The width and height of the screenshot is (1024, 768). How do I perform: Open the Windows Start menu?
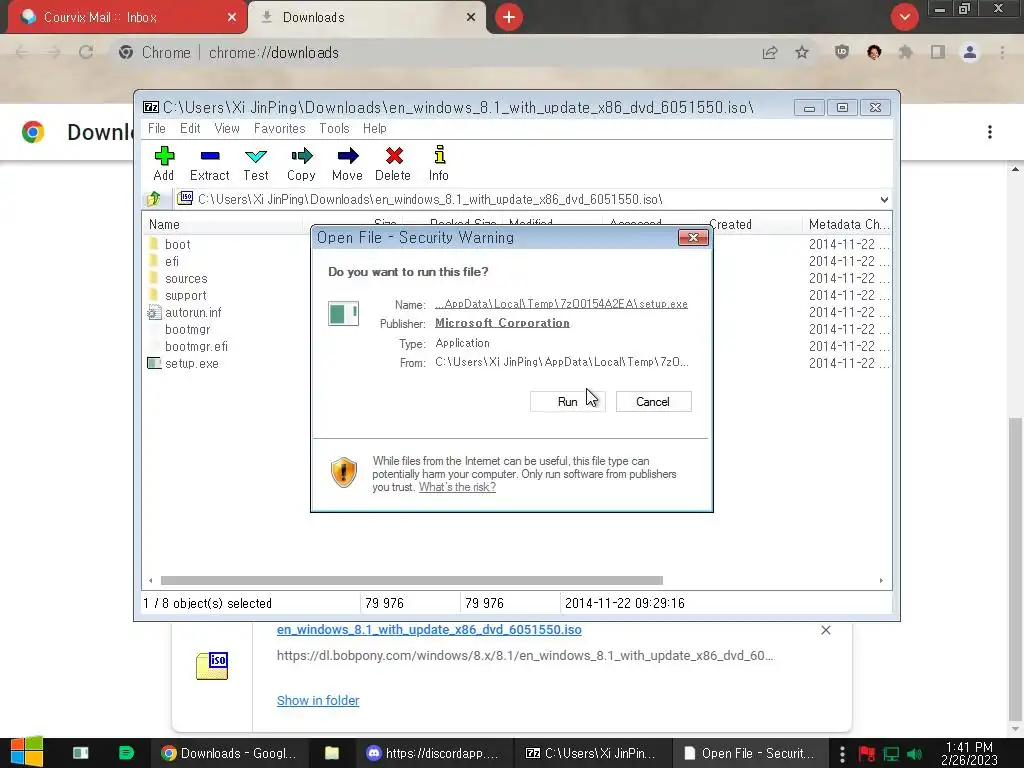click(x=27, y=752)
